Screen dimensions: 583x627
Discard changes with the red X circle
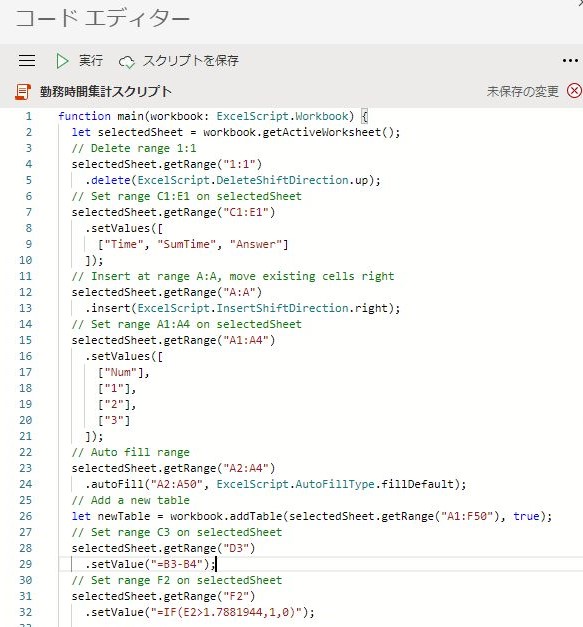(x=574, y=91)
